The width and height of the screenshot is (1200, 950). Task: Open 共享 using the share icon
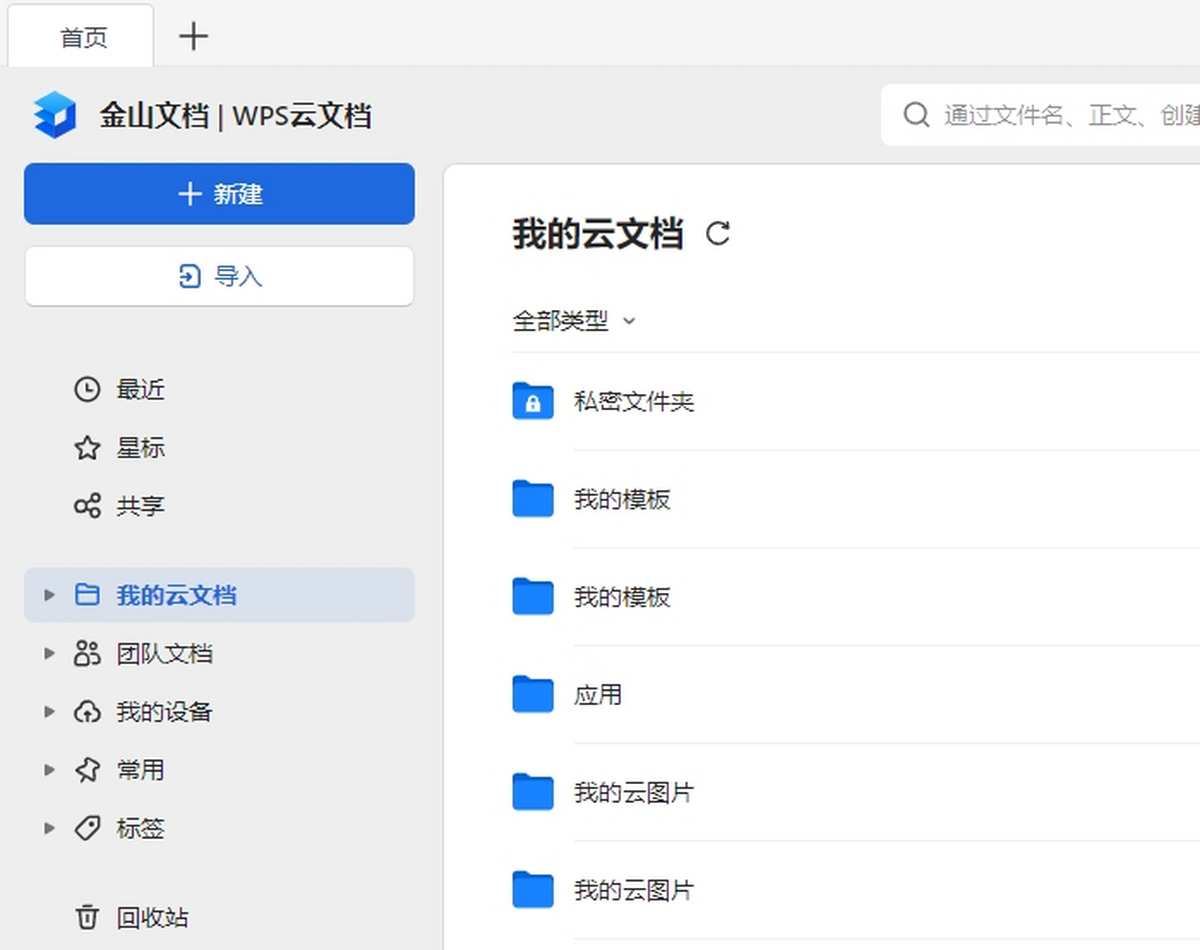[x=87, y=506]
